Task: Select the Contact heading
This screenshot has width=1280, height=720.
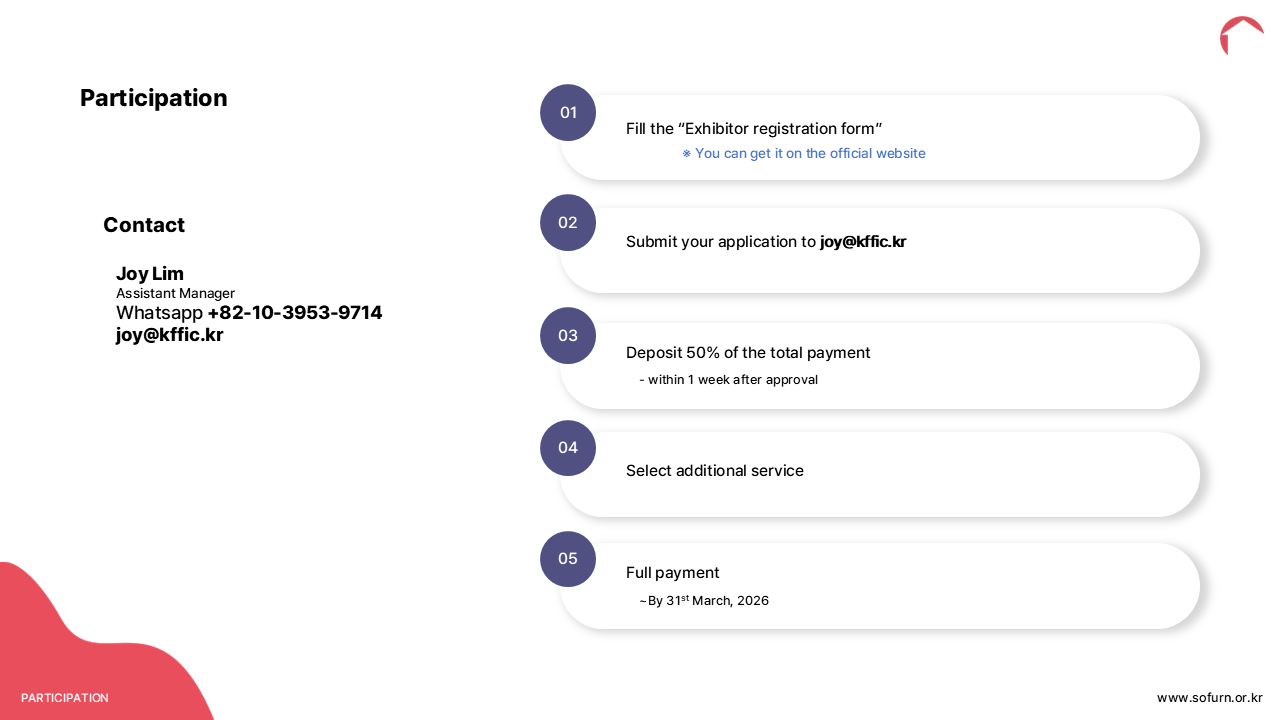Action: tap(144, 225)
